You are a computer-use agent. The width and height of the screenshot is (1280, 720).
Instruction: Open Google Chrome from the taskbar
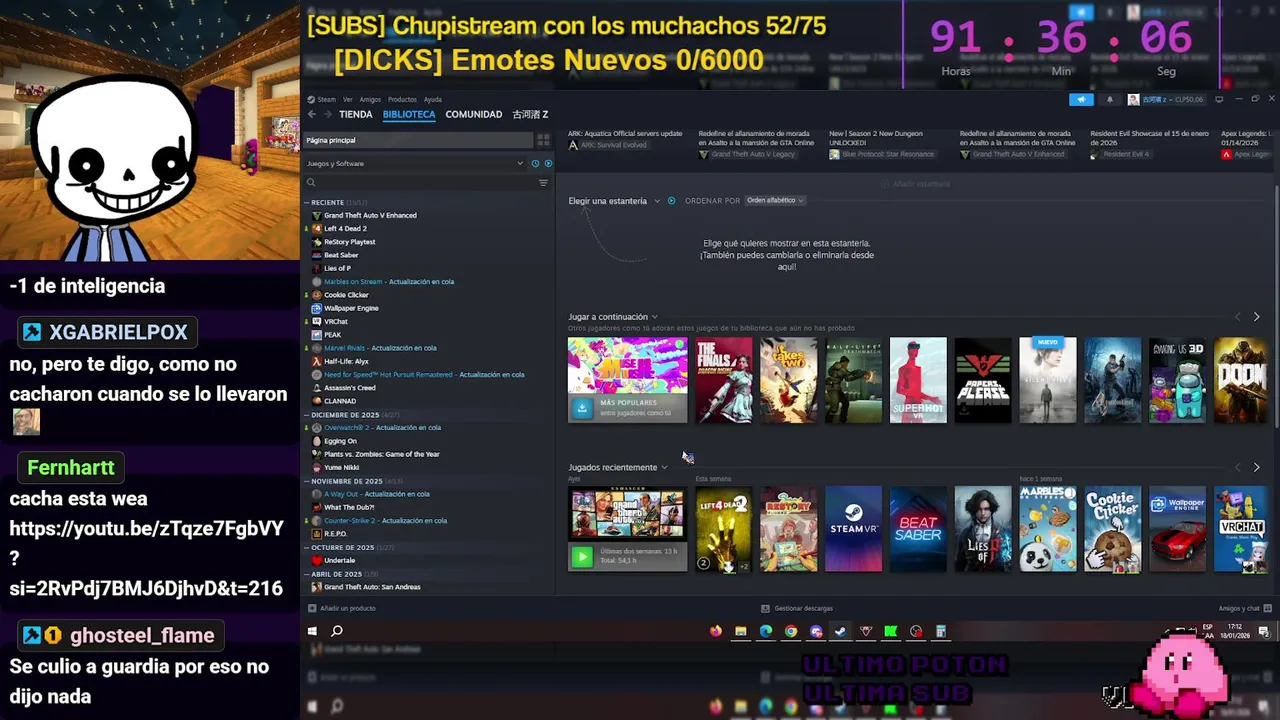click(x=791, y=631)
